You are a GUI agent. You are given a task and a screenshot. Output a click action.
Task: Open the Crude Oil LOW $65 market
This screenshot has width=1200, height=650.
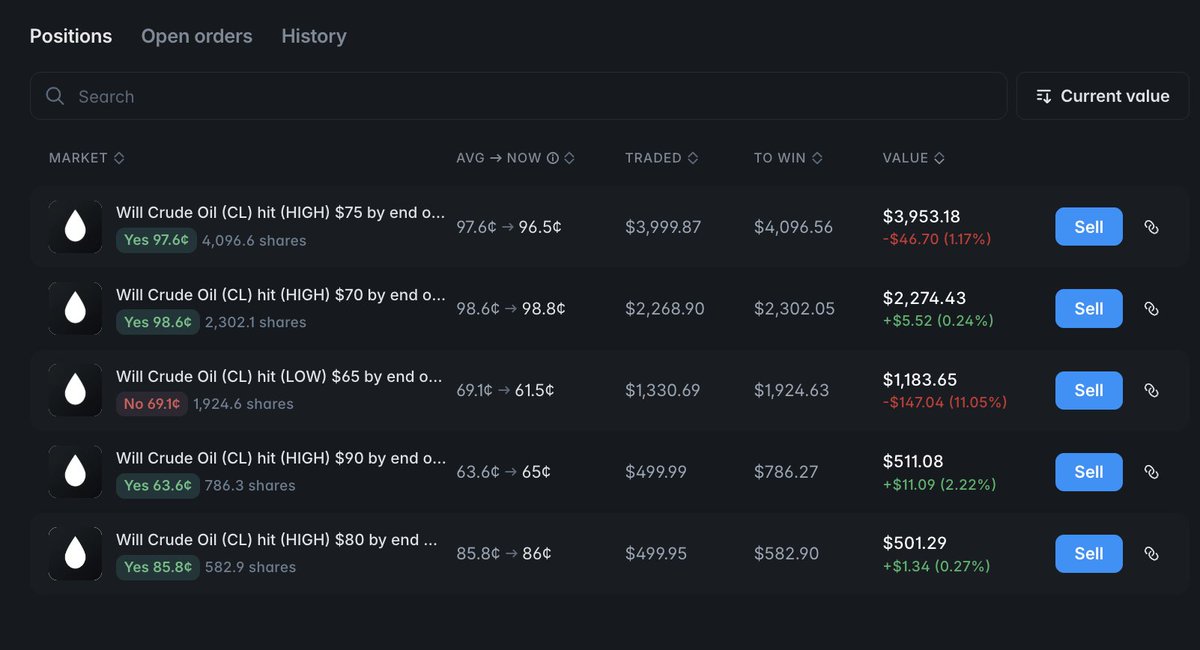pos(279,377)
